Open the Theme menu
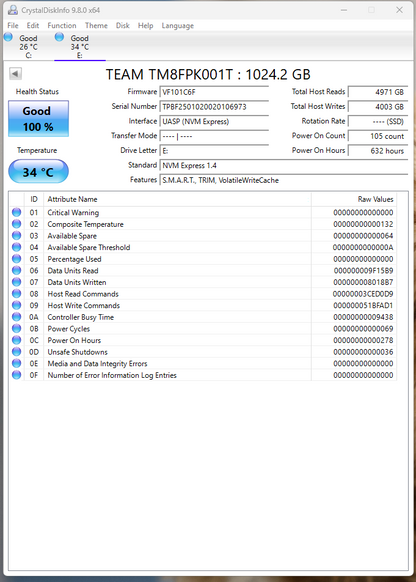 (x=96, y=26)
